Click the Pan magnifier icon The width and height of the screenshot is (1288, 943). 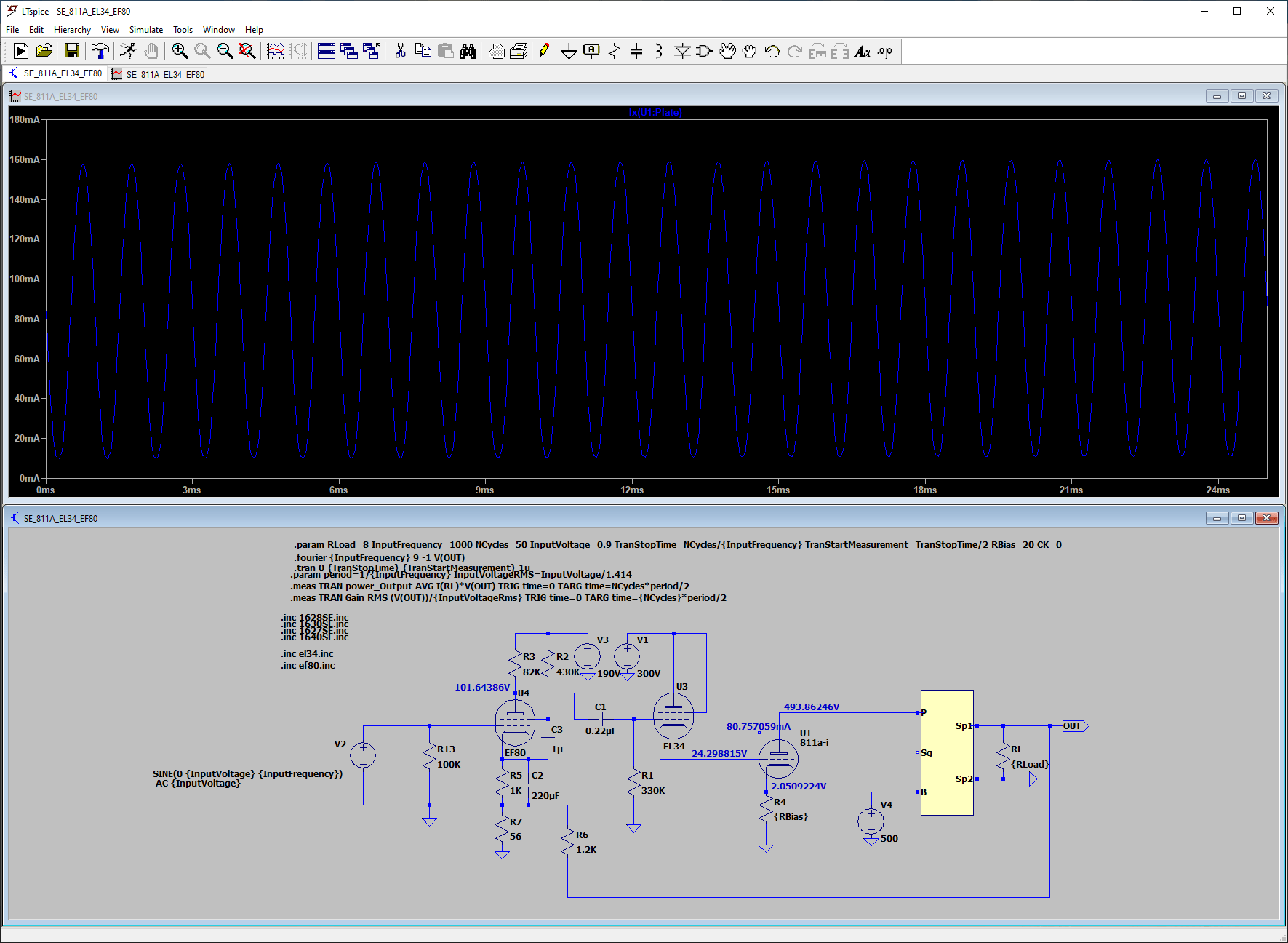pos(202,51)
